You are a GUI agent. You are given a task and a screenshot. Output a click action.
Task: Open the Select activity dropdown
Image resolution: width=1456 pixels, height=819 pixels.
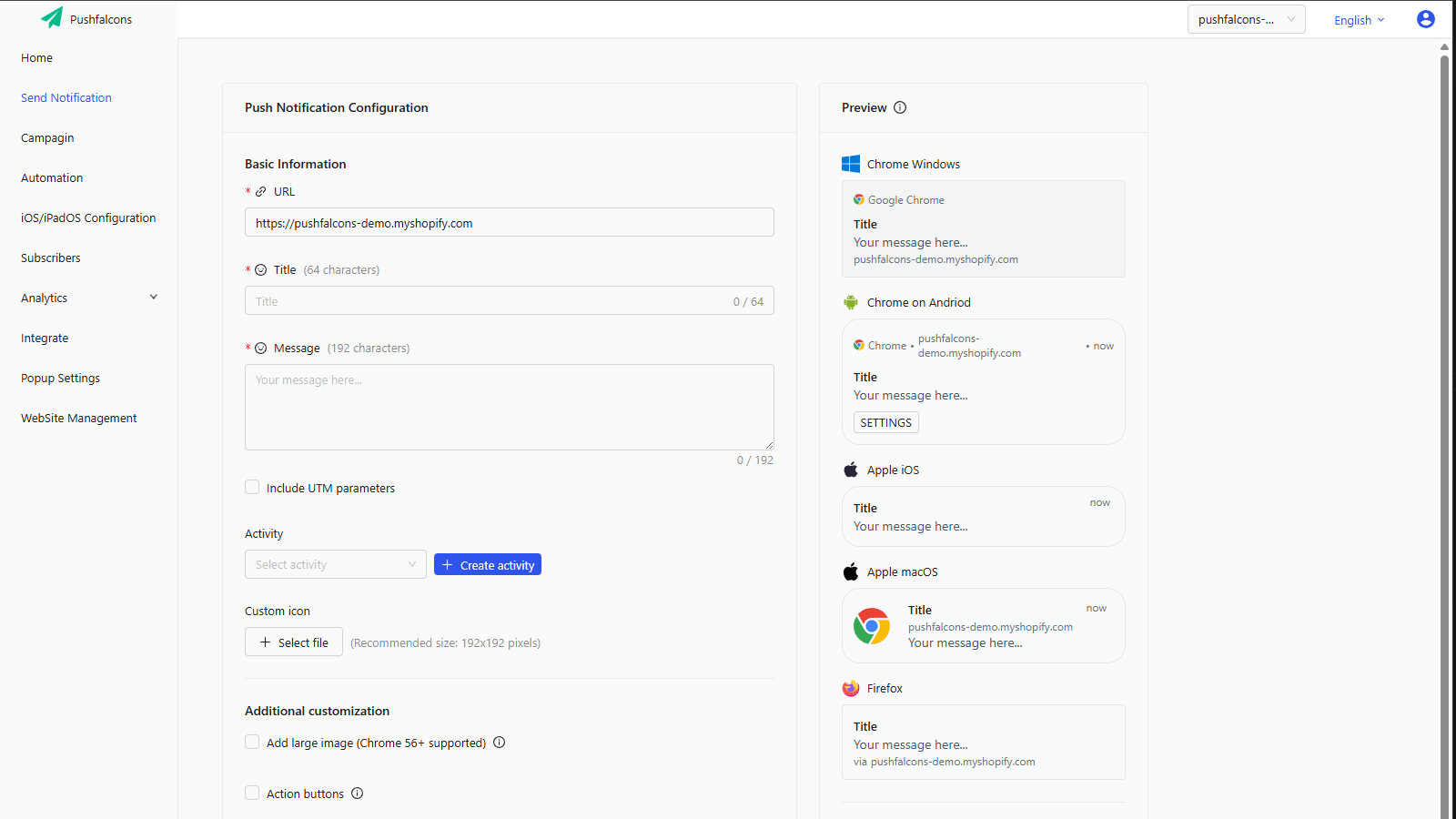click(335, 564)
